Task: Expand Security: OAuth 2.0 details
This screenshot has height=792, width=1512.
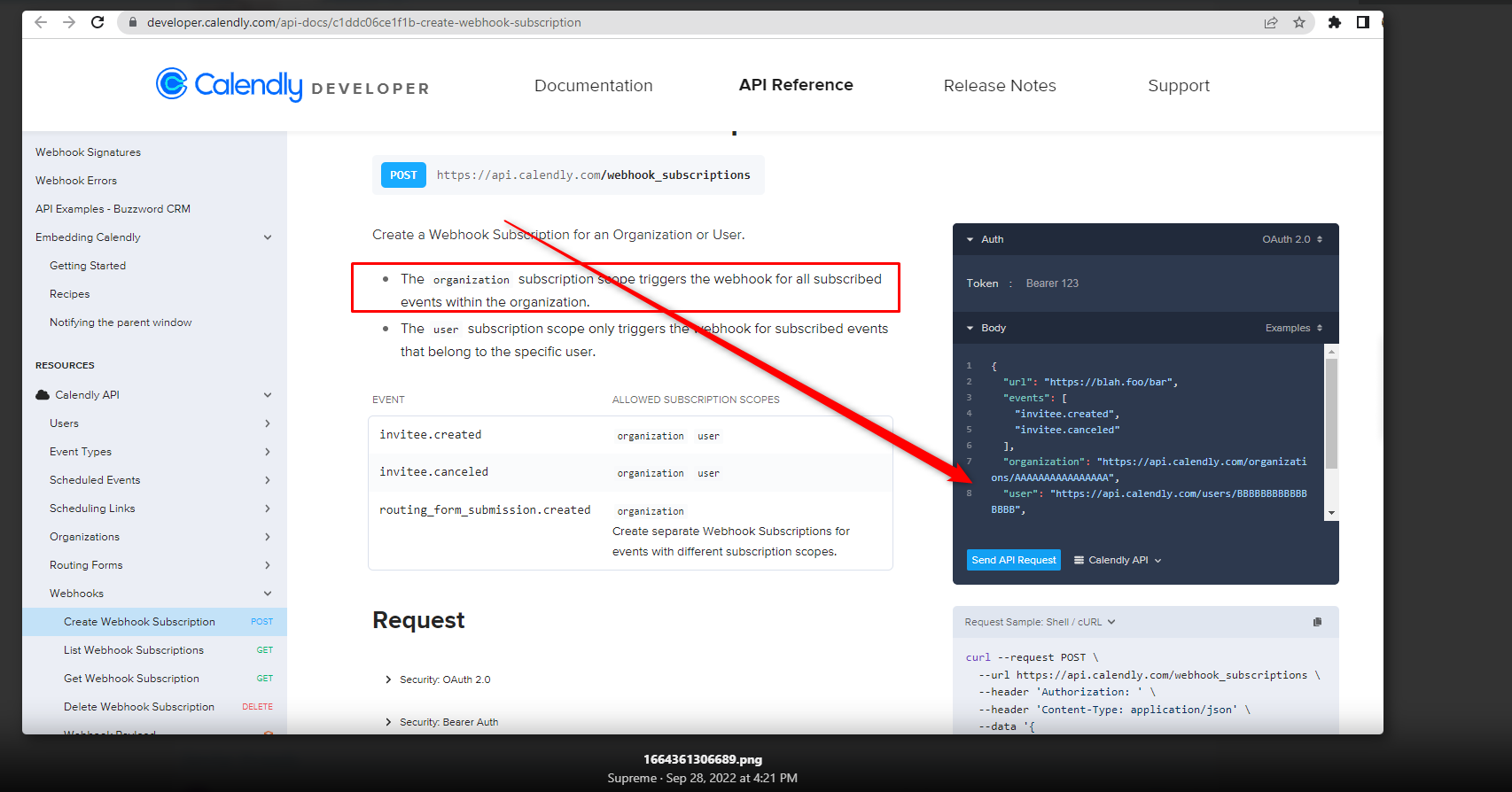Action: pos(438,679)
